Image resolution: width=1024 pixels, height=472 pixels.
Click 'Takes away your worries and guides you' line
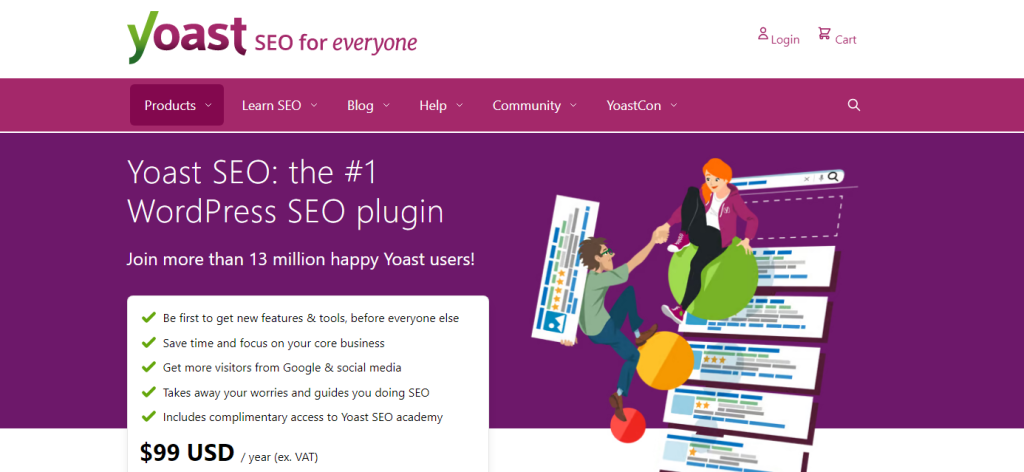click(296, 393)
